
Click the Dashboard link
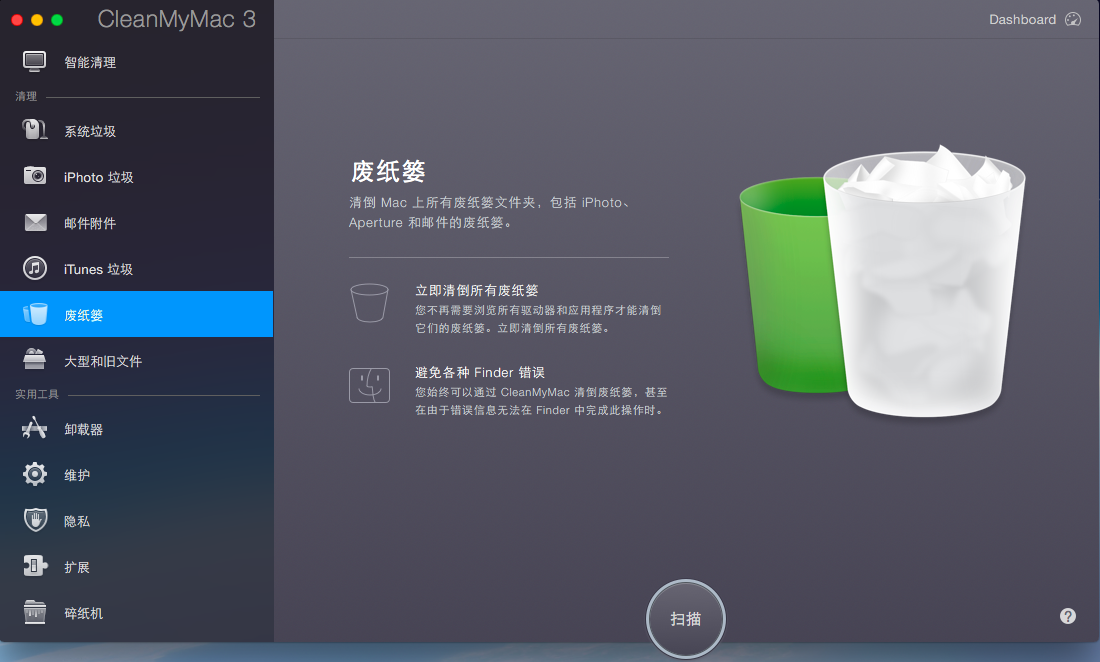(1022, 20)
